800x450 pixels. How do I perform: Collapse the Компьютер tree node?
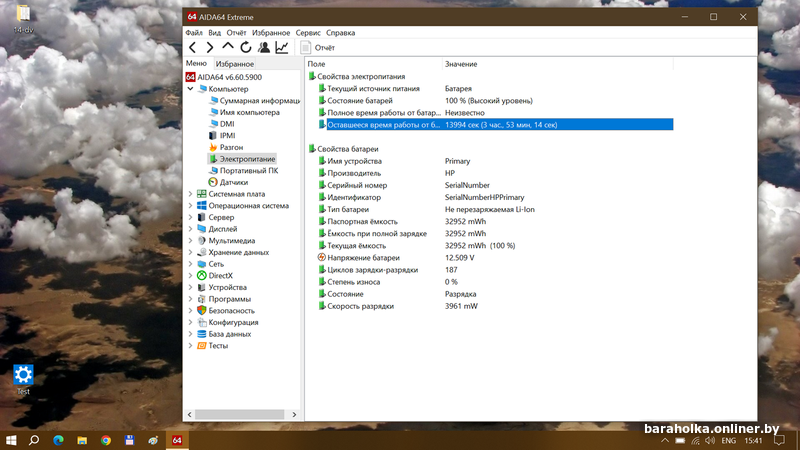[190, 89]
